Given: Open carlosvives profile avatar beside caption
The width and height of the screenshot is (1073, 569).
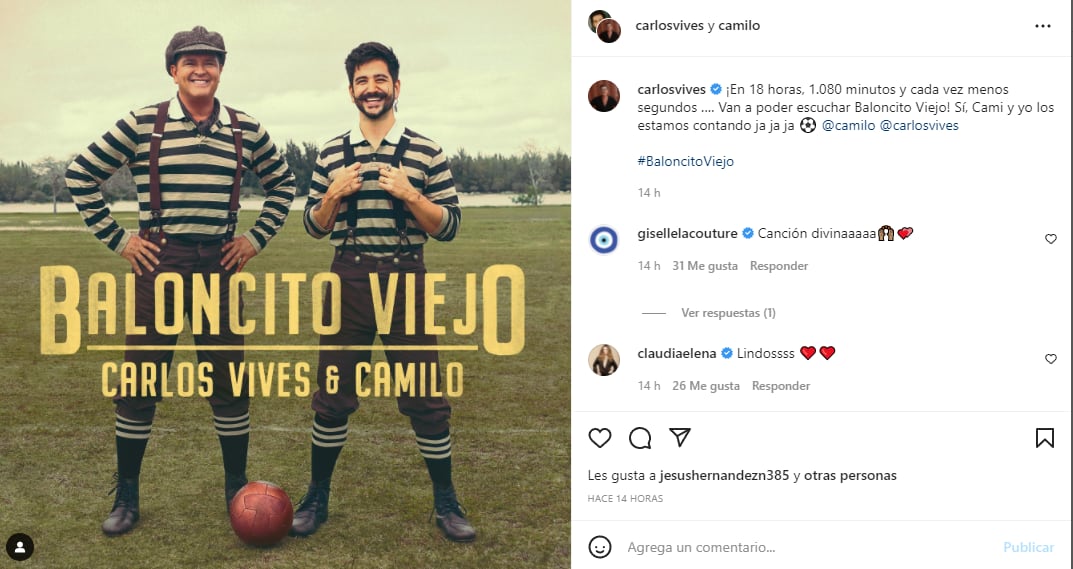Looking at the screenshot, I should click(604, 96).
